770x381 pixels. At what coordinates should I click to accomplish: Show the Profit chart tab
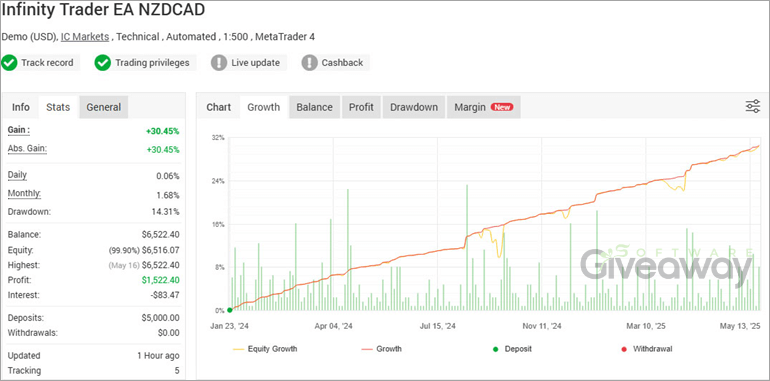click(361, 107)
